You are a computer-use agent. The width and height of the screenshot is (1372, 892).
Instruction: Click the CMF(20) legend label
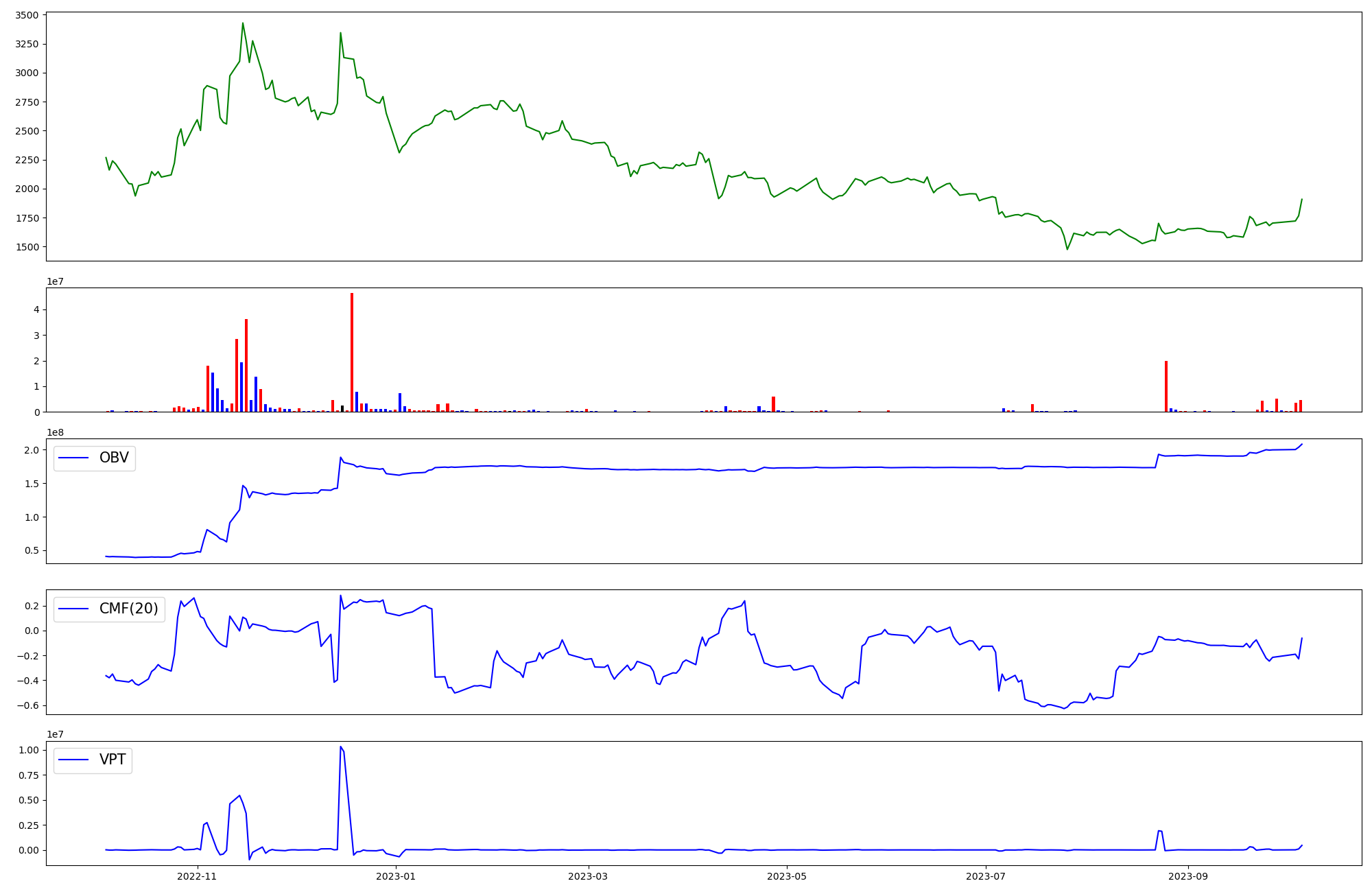pyautogui.click(x=128, y=609)
